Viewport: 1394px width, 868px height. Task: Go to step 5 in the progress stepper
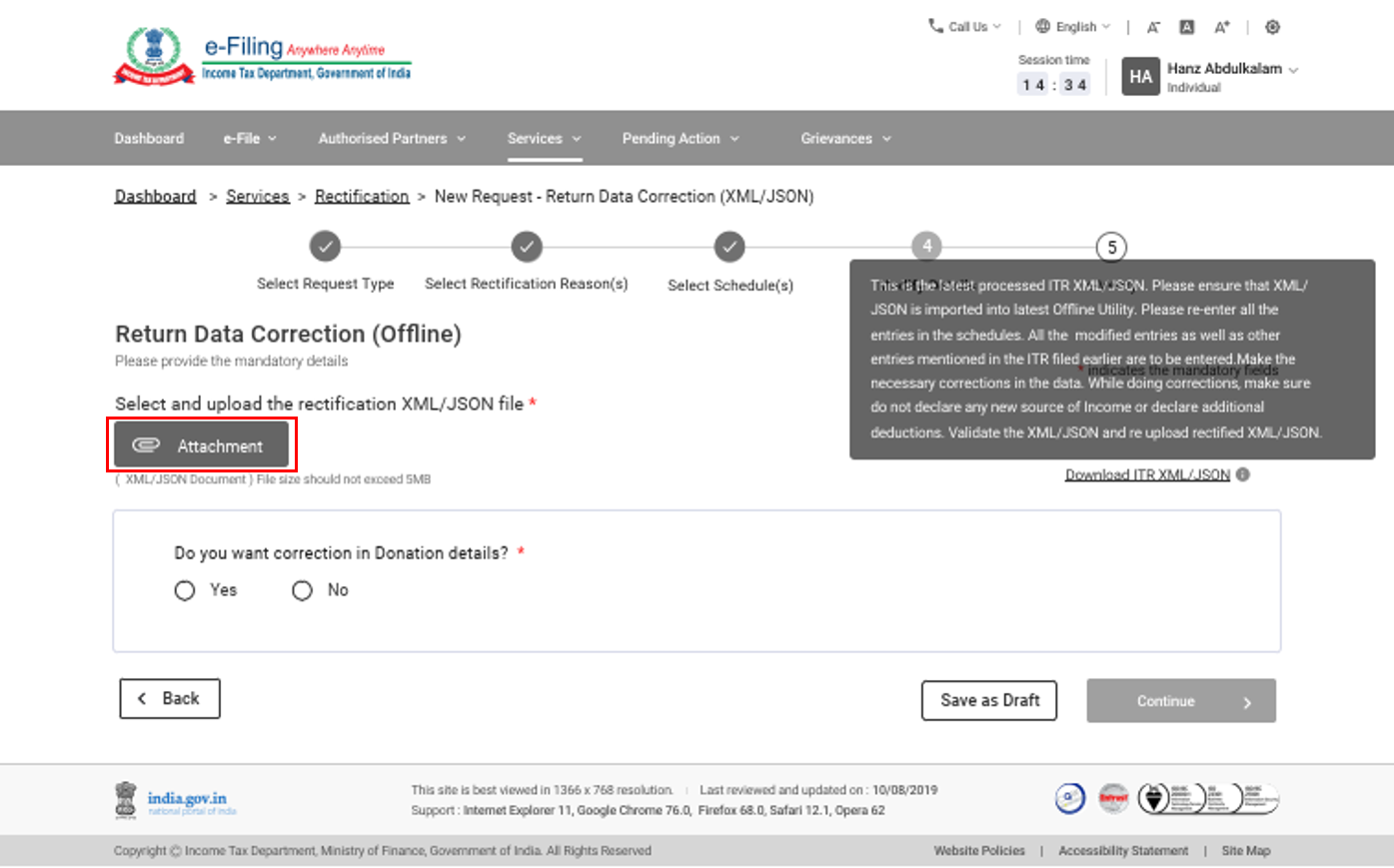[x=1111, y=247]
